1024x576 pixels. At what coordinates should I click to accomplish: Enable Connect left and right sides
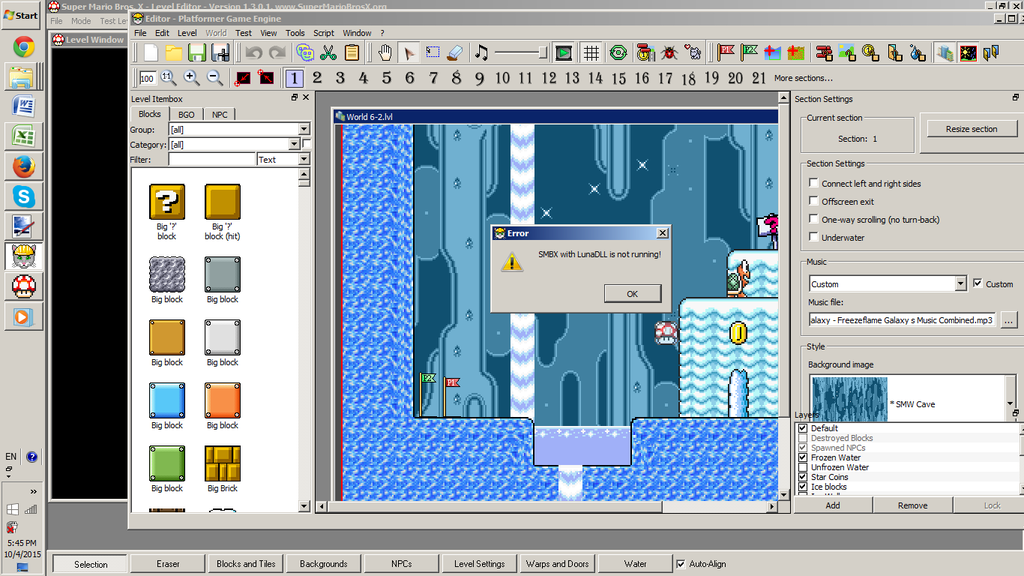(814, 183)
